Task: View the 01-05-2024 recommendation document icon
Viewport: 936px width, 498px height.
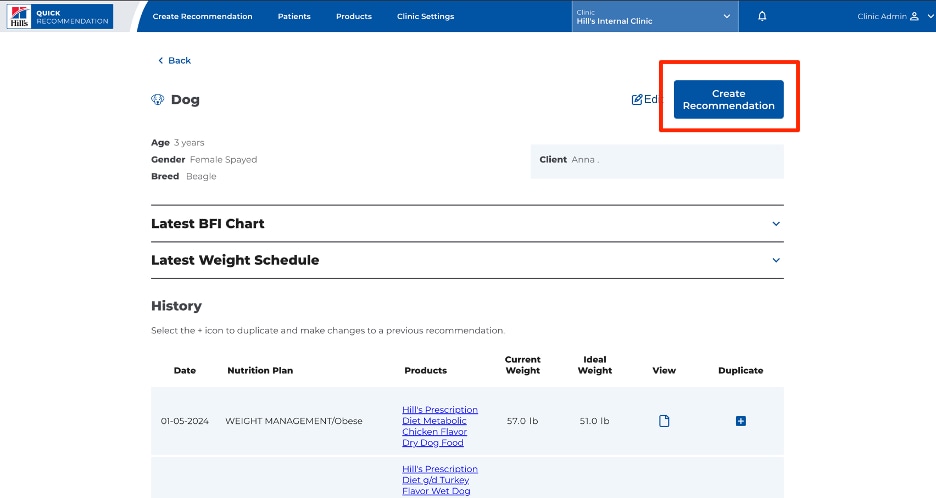Action: tap(664, 421)
